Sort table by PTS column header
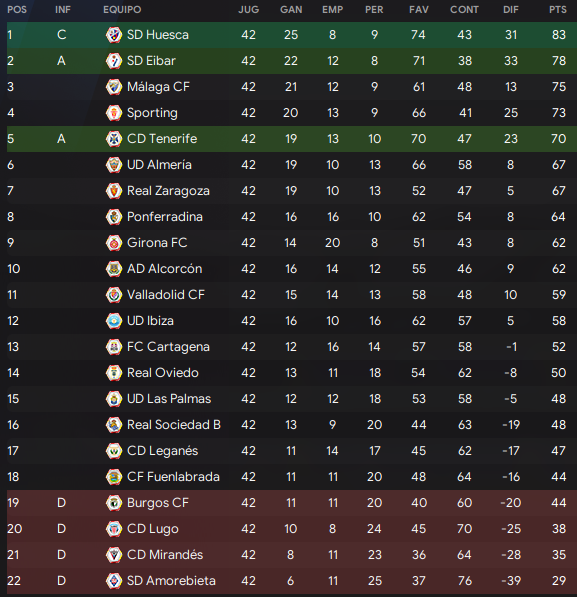Image resolution: width=577 pixels, height=597 pixels. (558, 10)
